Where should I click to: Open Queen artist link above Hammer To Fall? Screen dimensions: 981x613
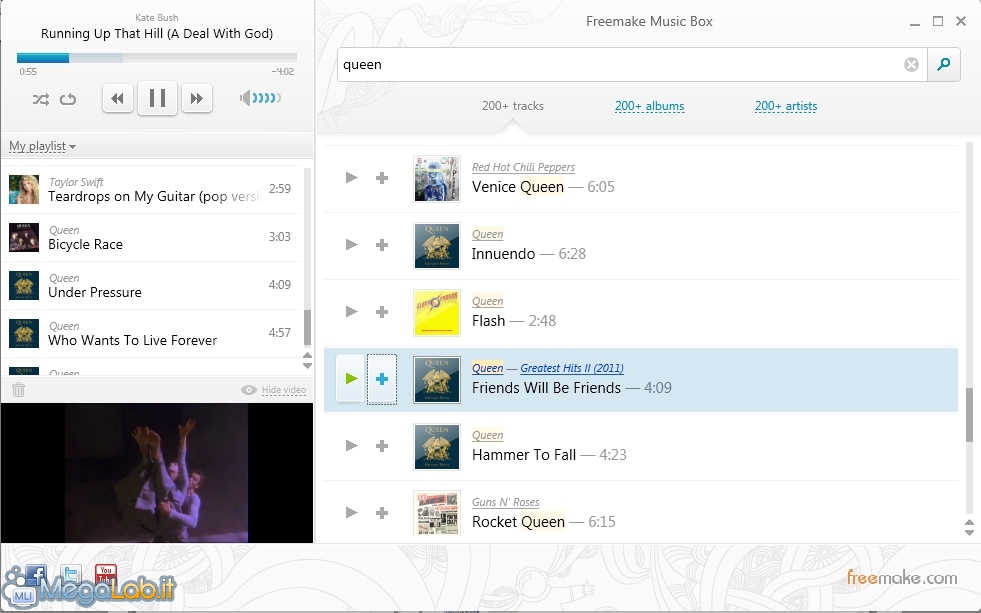coord(487,435)
